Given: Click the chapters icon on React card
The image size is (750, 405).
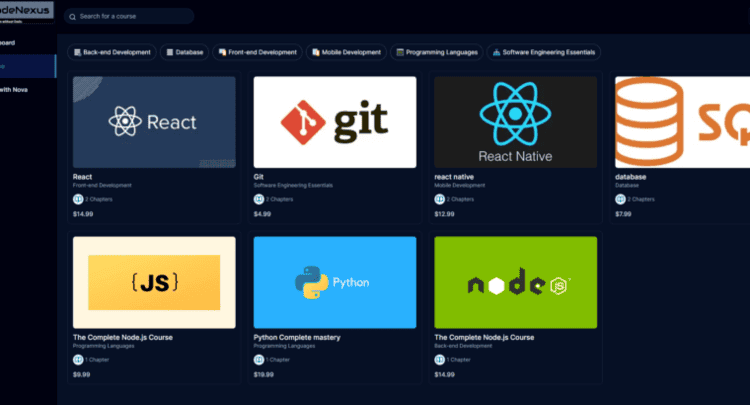Looking at the screenshot, I should [x=78, y=199].
